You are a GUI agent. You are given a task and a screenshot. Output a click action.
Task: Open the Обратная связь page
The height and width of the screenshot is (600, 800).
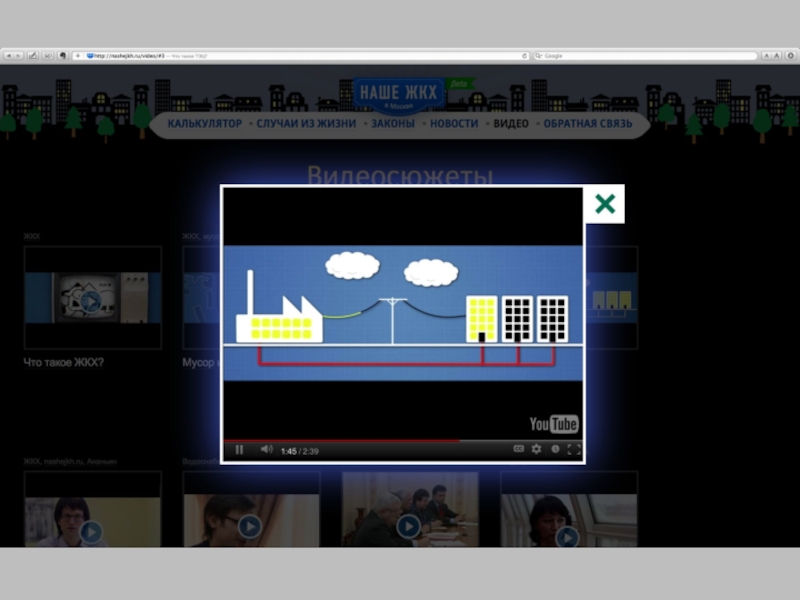click(588, 123)
